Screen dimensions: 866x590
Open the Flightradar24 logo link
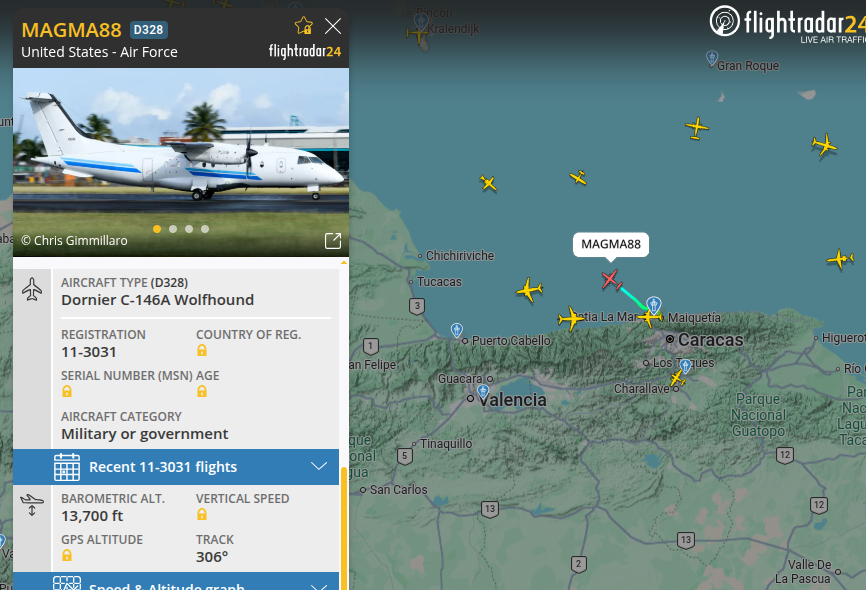point(788,23)
